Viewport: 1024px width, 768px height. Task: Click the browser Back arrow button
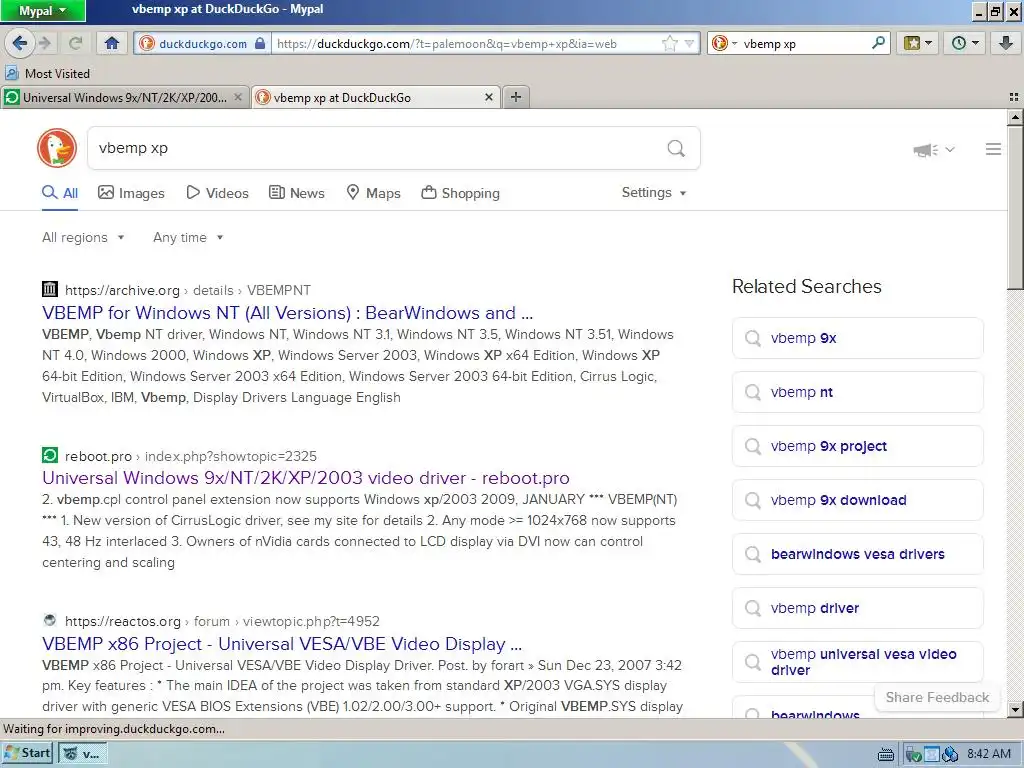click(20, 43)
